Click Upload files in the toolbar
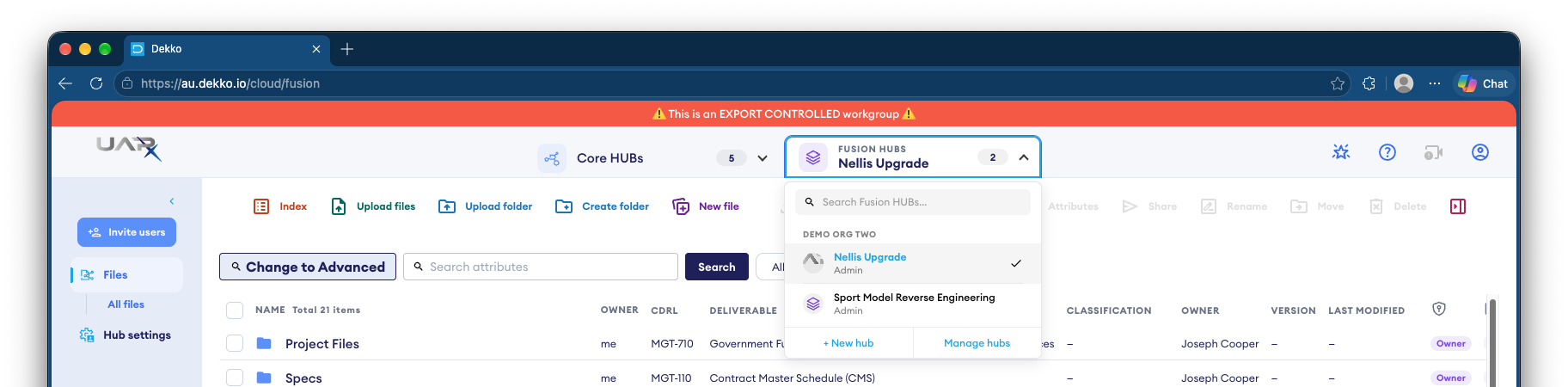 373,206
